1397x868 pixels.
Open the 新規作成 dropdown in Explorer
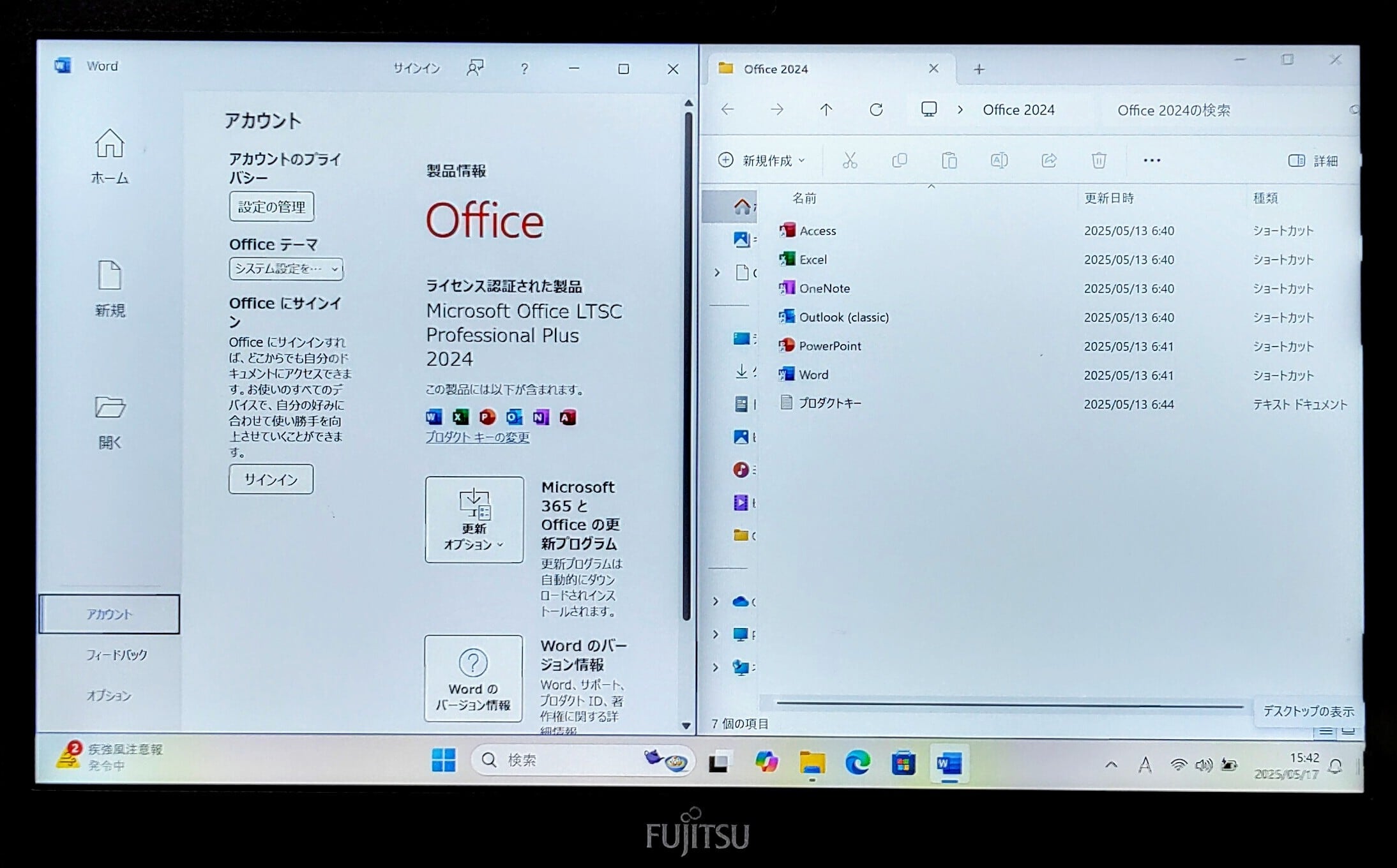762,160
